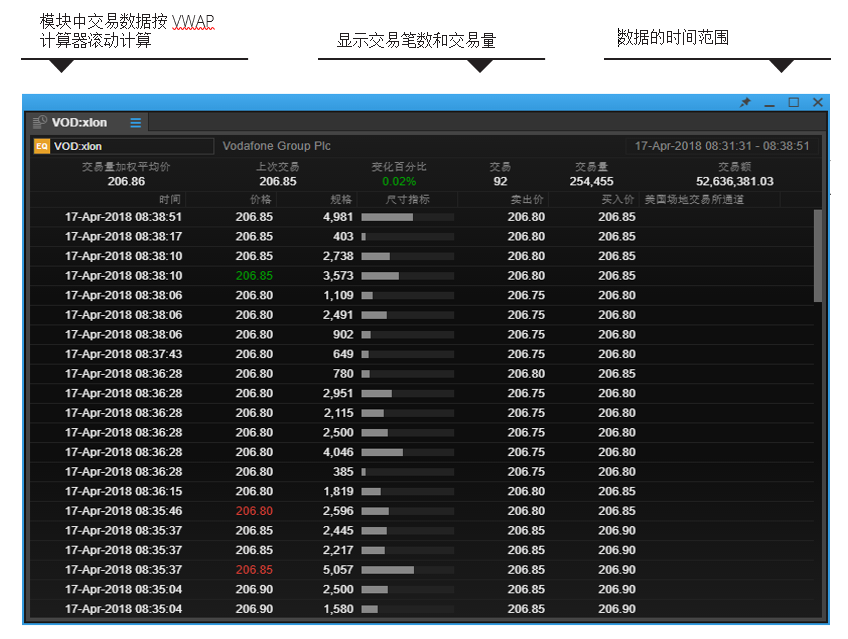Click the green 0.02% change value
848x639 pixels.
click(399, 182)
